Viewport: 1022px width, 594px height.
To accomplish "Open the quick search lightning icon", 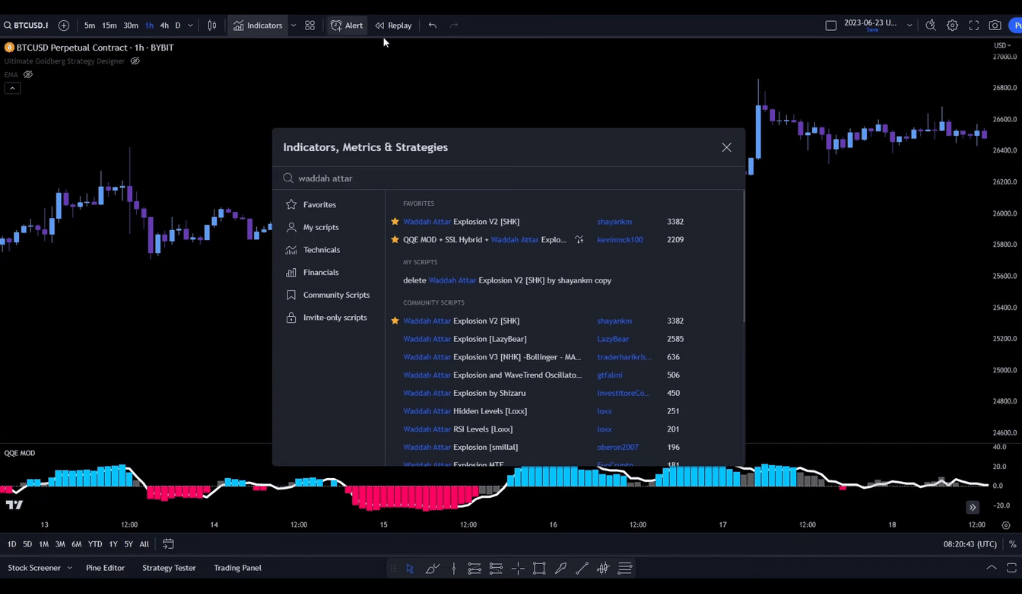I will coord(931,25).
